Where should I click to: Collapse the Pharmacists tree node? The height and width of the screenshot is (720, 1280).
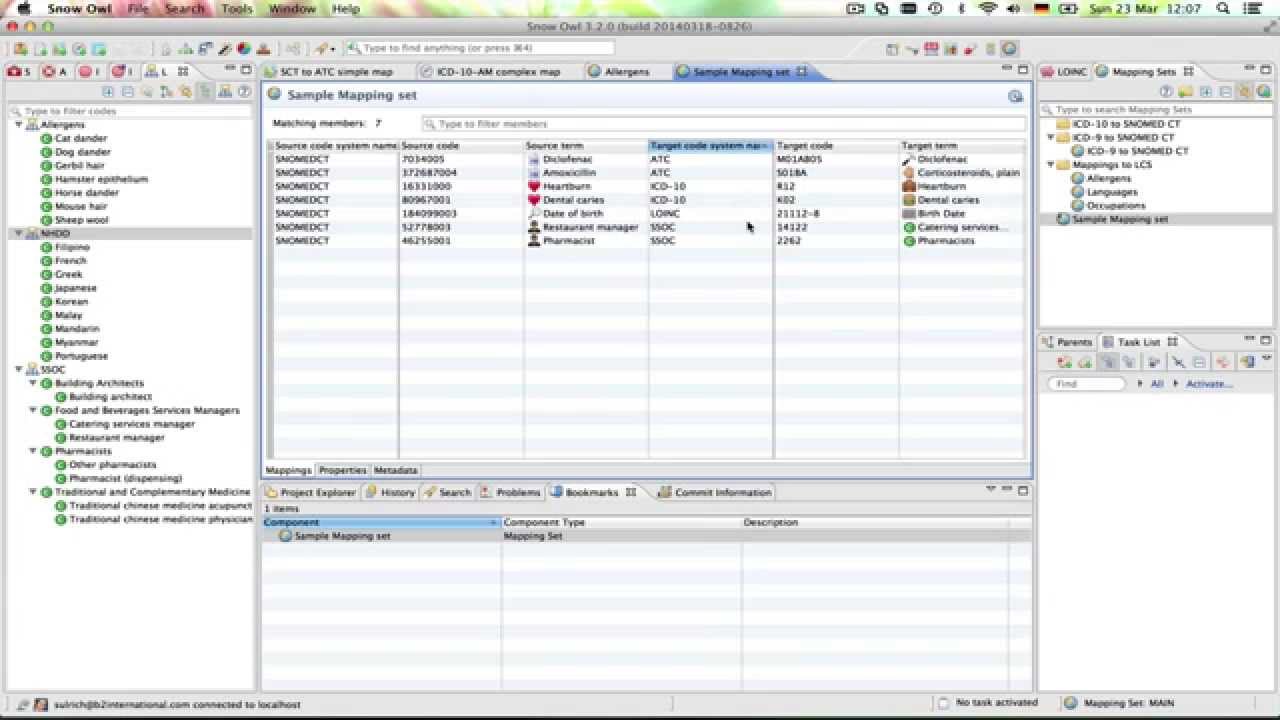coord(33,451)
